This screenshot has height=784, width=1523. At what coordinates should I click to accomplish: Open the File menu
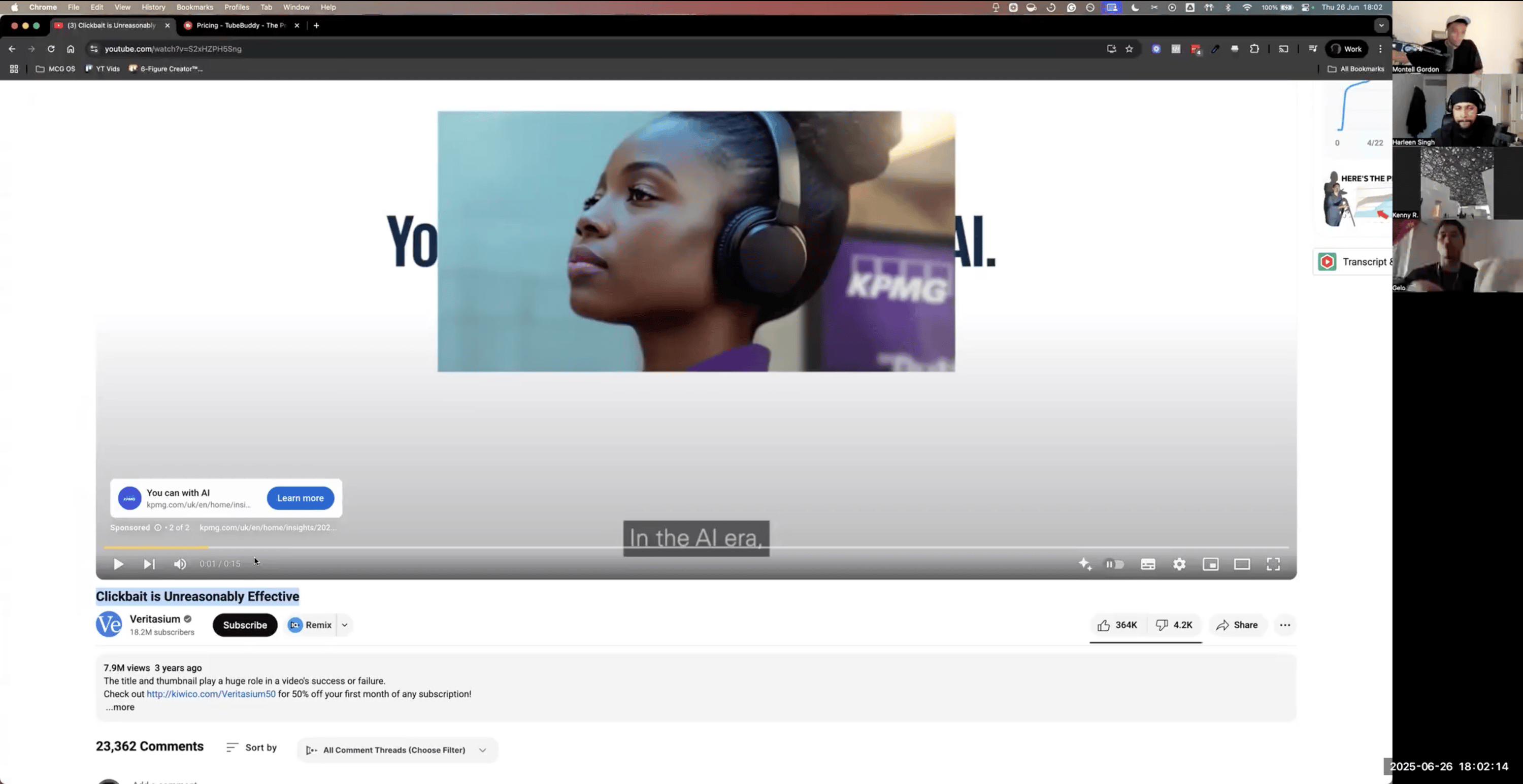(73, 7)
